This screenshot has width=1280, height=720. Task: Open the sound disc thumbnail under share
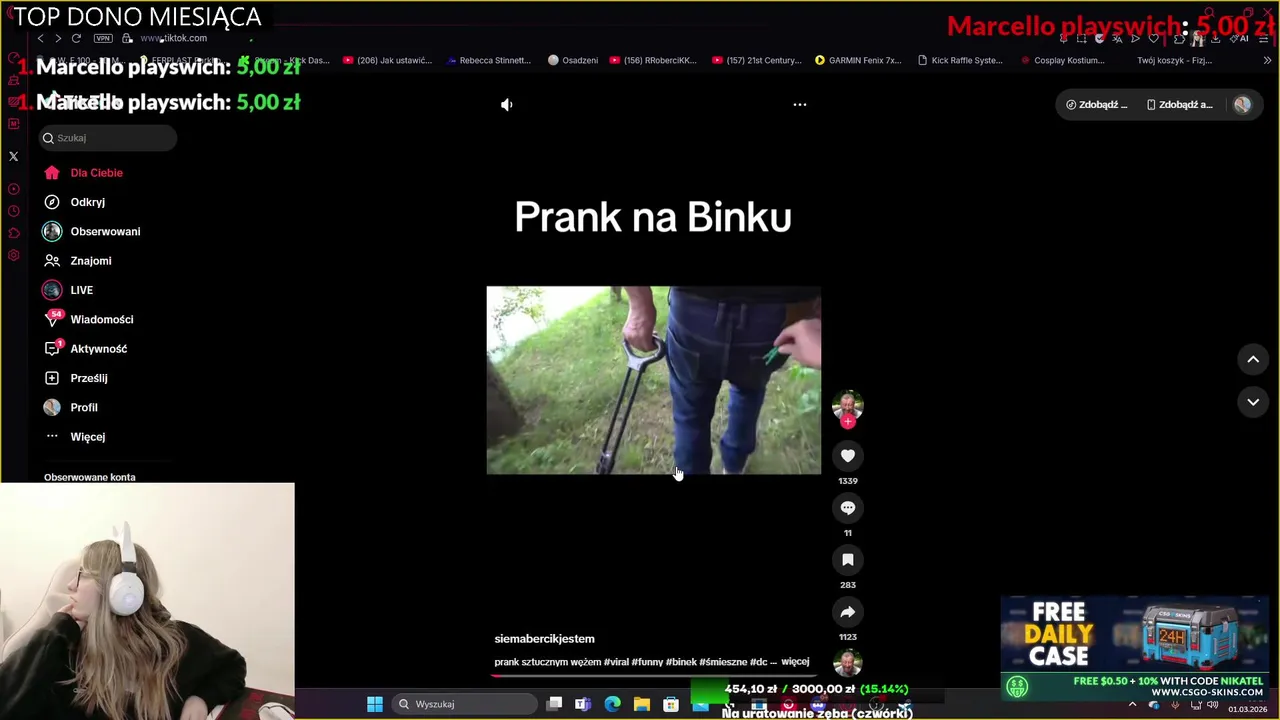[x=848, y=664]
